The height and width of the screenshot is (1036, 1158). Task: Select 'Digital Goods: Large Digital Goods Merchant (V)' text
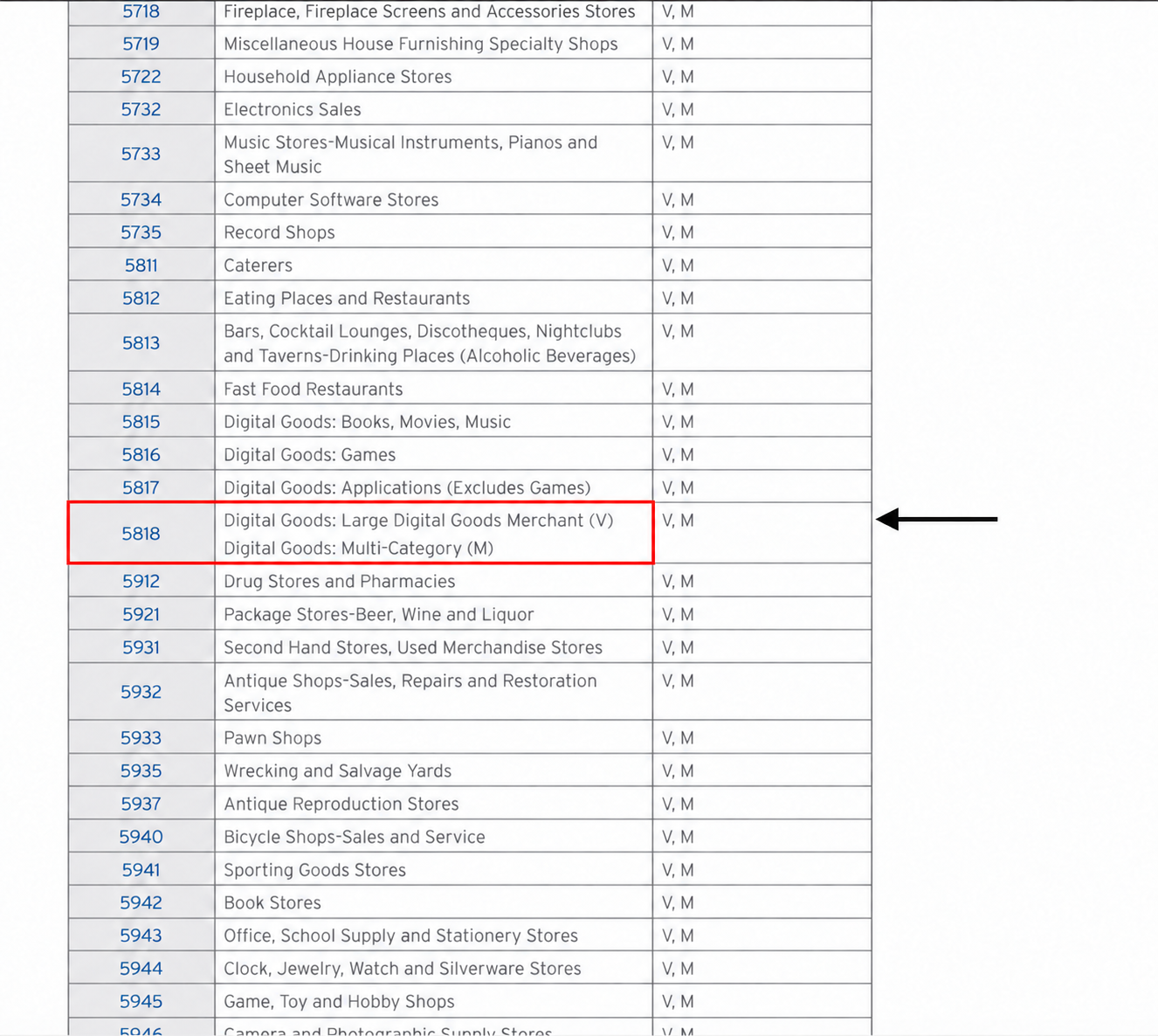click(418, 521)
